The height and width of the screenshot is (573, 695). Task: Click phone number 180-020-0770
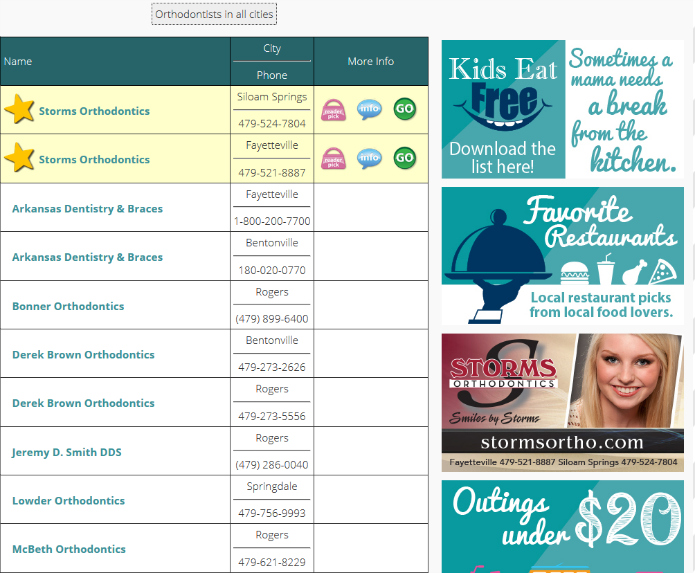click(x=272, y=270)
